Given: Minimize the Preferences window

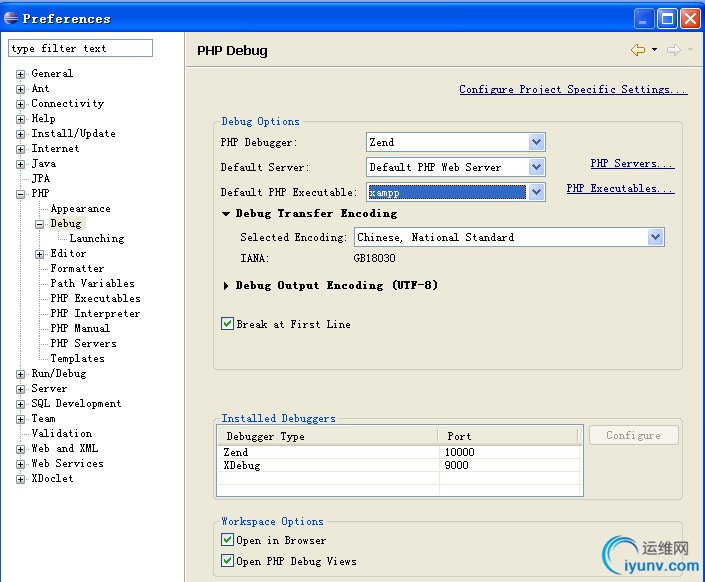Looking at the screenshot, I should point(644,19).
